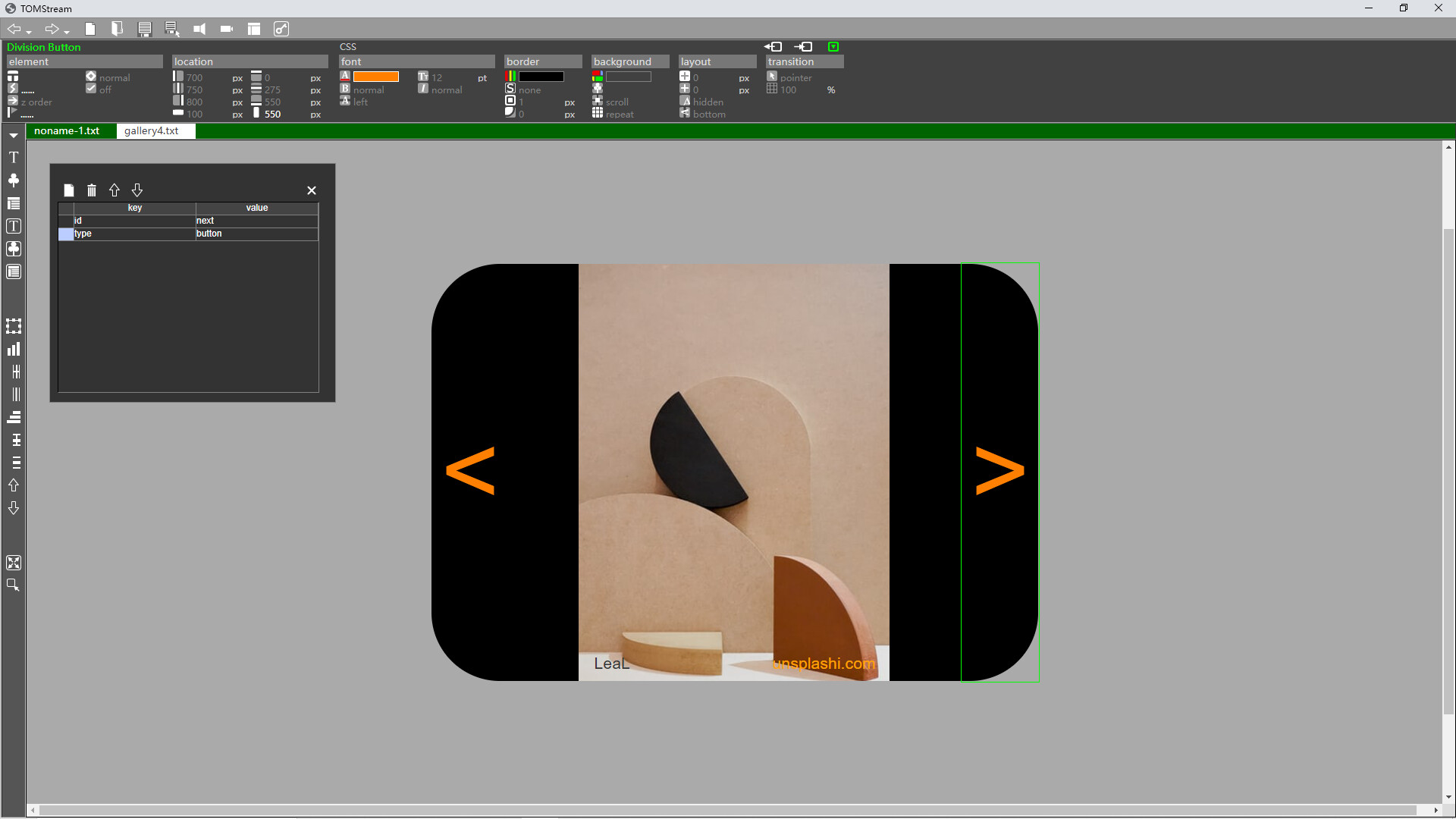
Task: Click the bar chart icon in the left toolbar
Action: tap(13, 349)
